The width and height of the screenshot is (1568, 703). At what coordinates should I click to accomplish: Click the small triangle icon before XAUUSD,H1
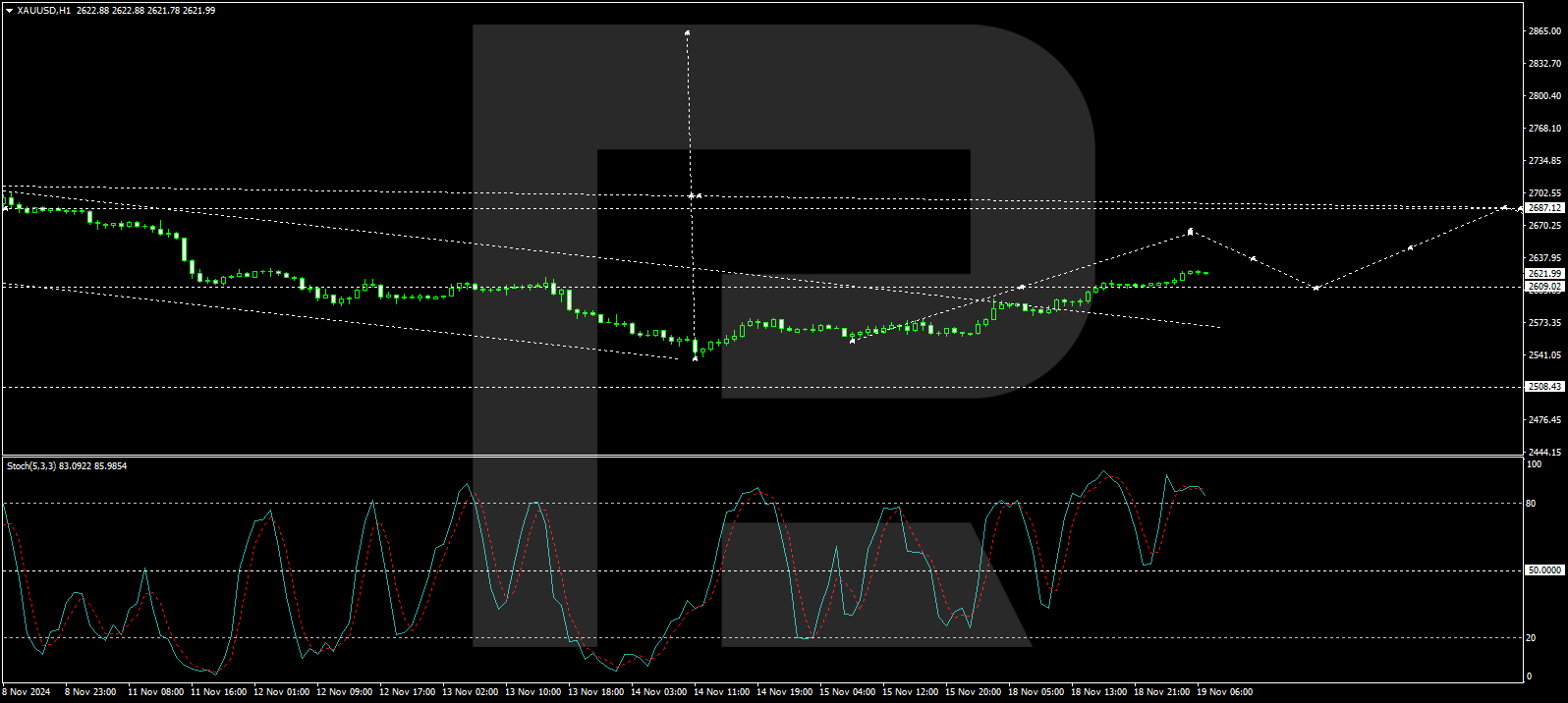click(10, 11)
